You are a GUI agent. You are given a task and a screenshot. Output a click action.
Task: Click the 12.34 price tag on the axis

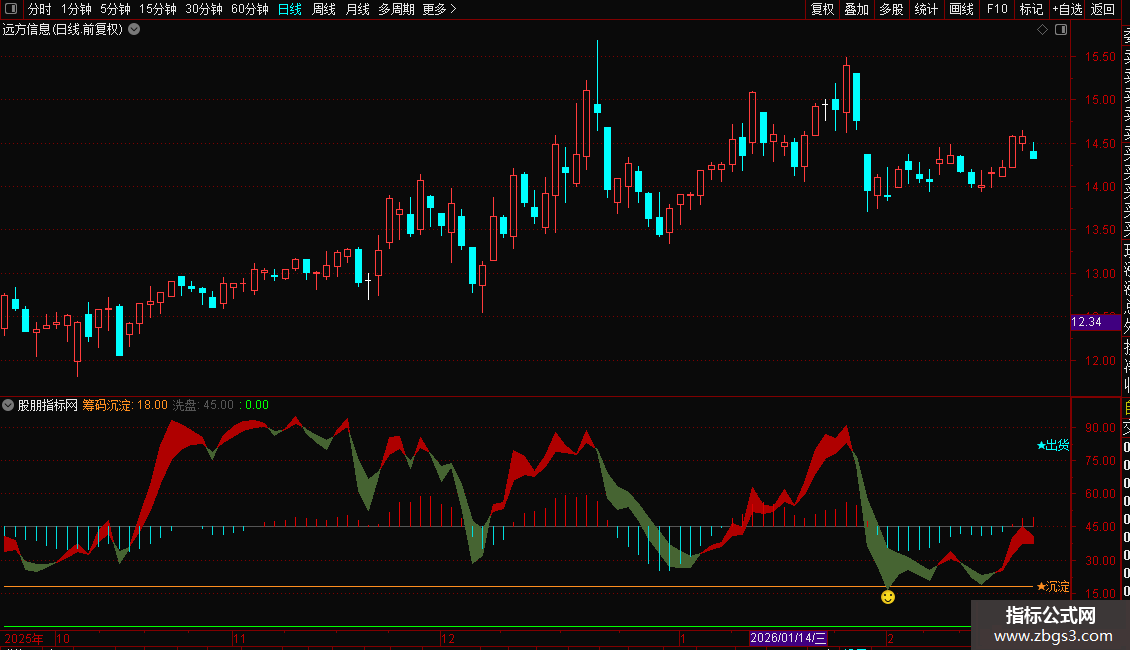1095,322
